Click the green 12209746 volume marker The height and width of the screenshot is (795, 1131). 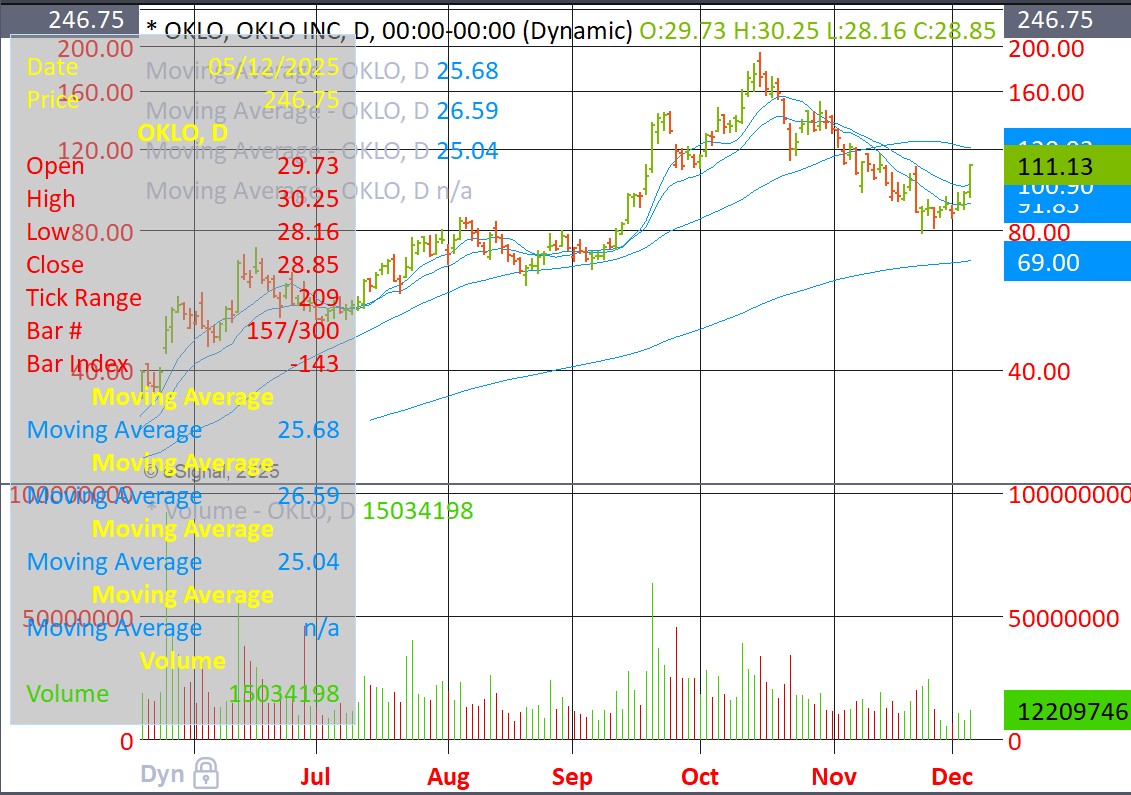click(x=1065, y=711)
